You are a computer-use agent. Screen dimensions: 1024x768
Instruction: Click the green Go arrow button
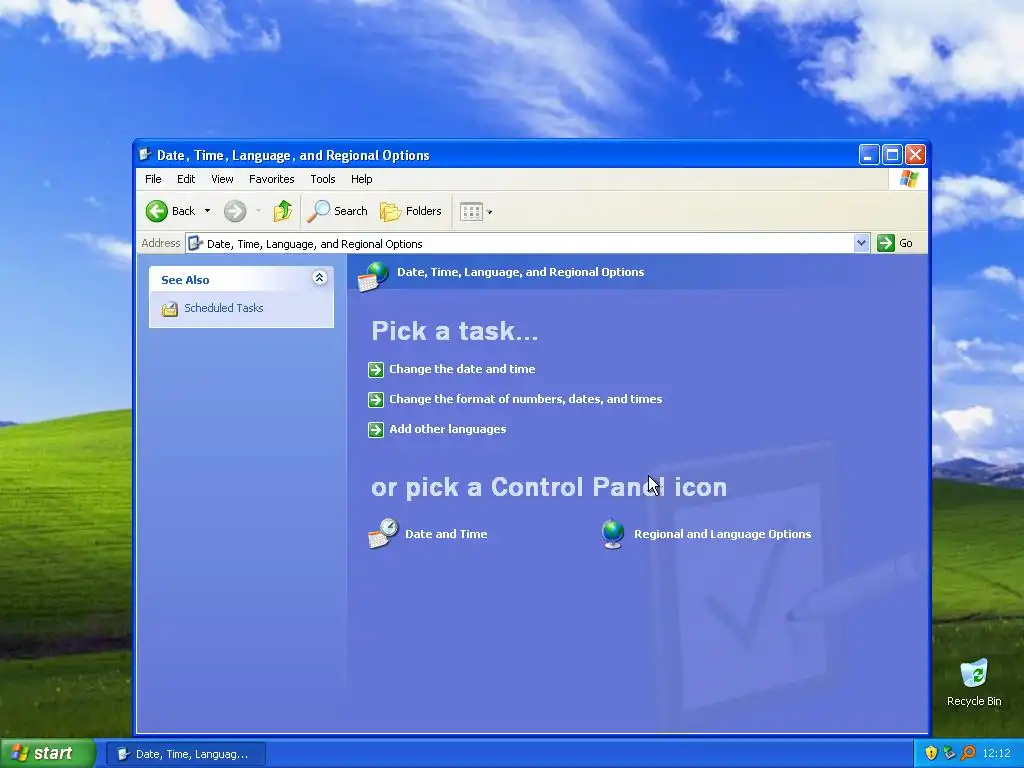click(886, 243)
